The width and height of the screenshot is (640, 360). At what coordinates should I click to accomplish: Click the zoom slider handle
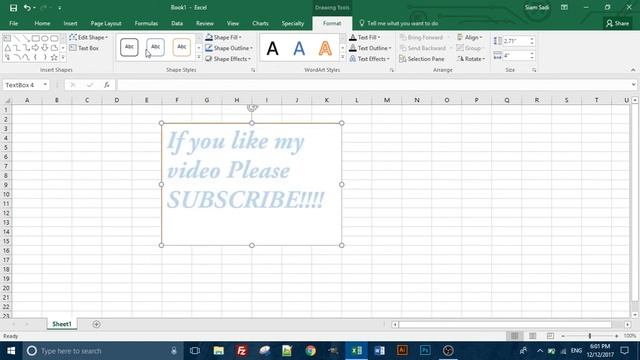coord(589,336)
